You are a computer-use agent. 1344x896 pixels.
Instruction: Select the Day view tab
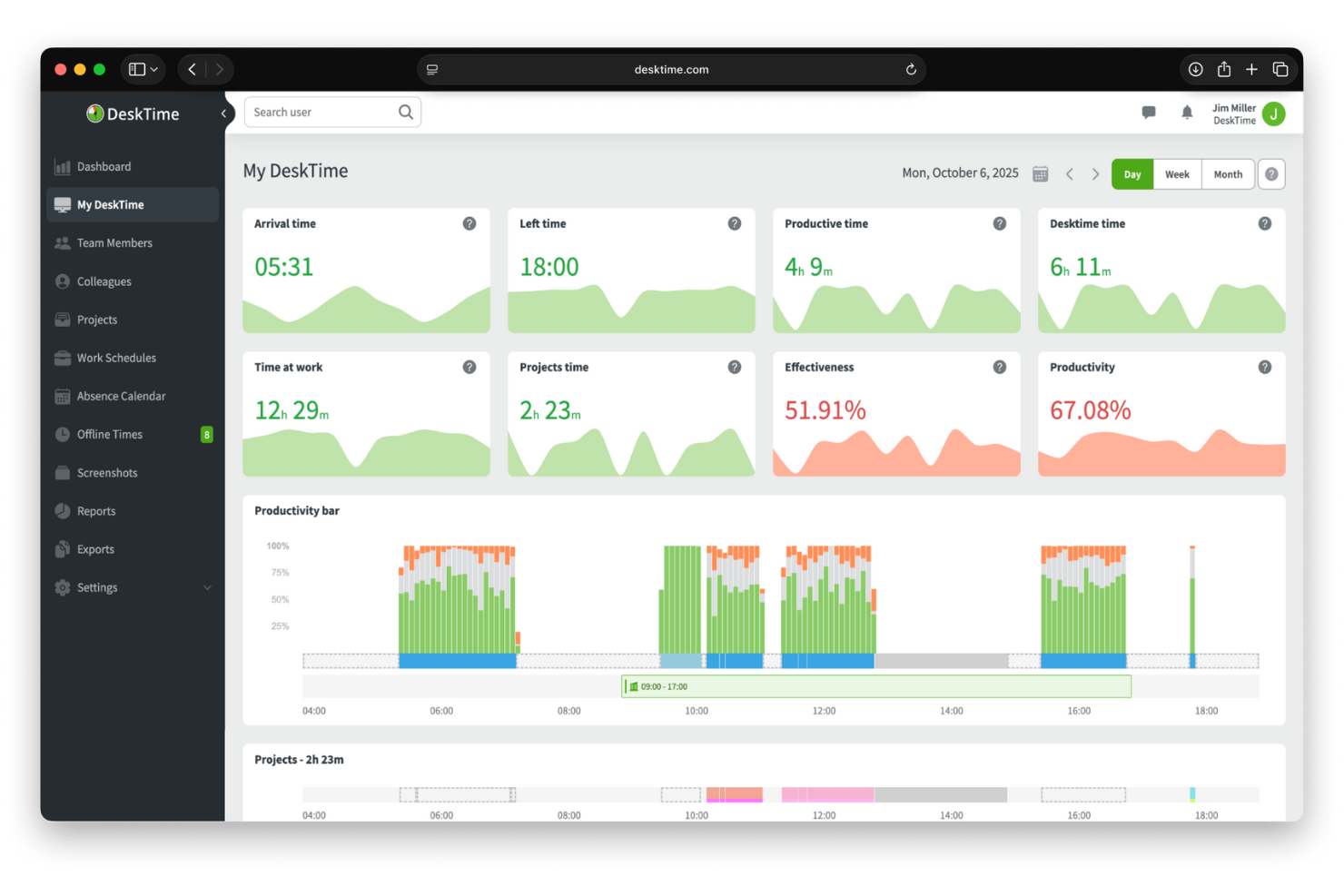[x=1132, y=174]
